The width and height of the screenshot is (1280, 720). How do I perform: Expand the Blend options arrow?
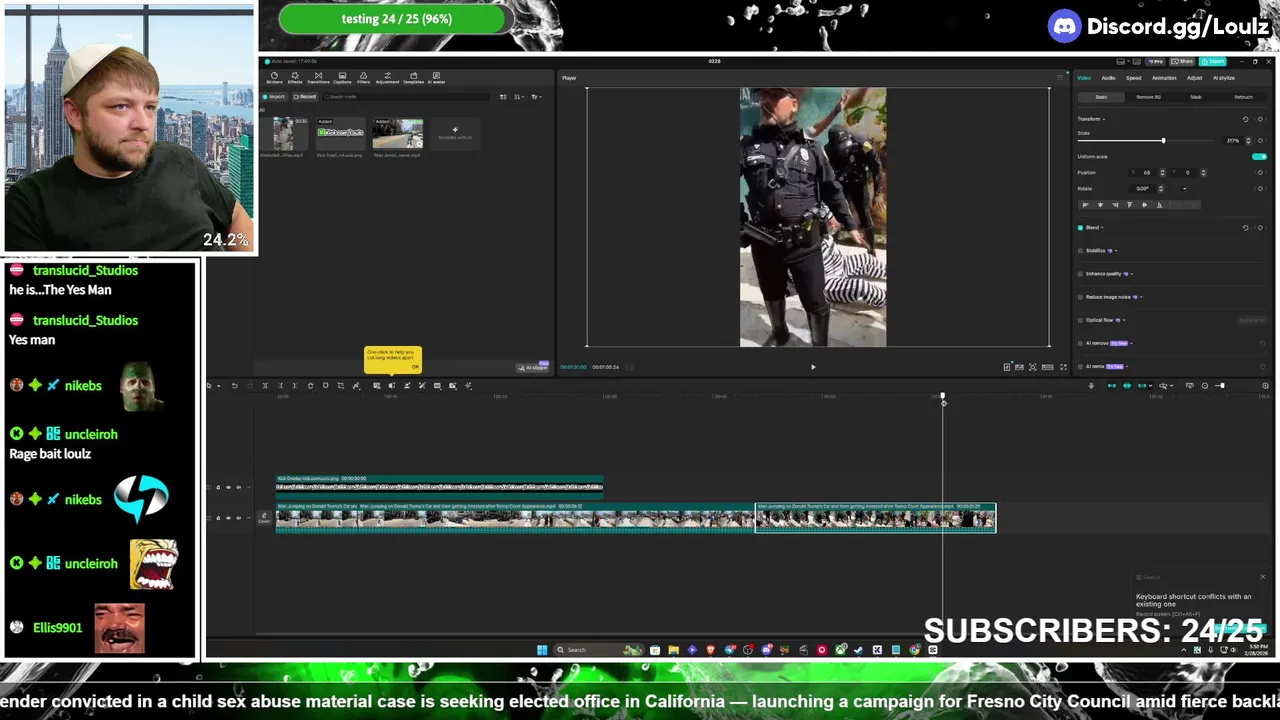1102,227
